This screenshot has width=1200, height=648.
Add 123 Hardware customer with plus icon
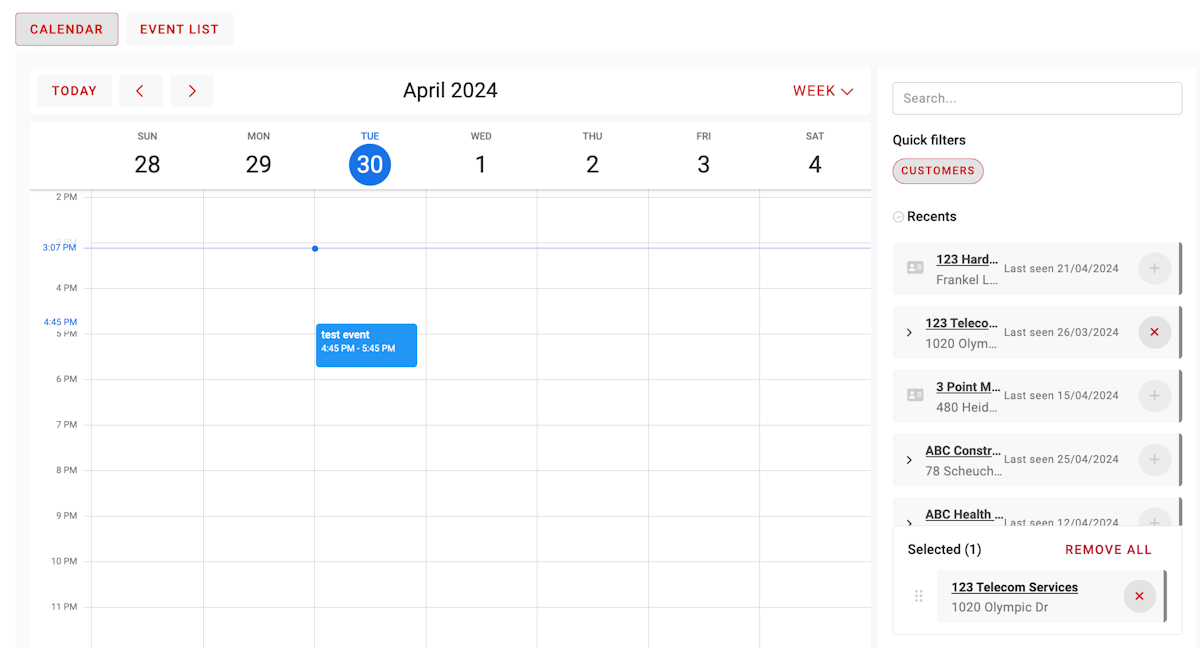(x=1154, y=268)
